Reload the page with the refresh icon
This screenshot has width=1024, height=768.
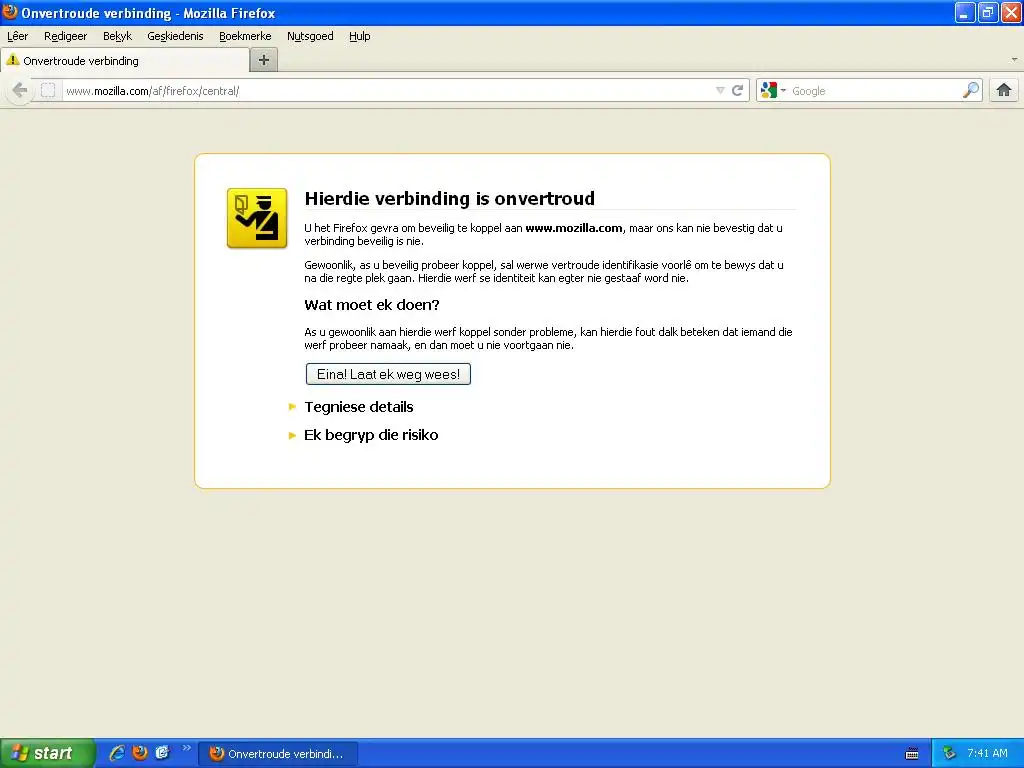(737, 90)
